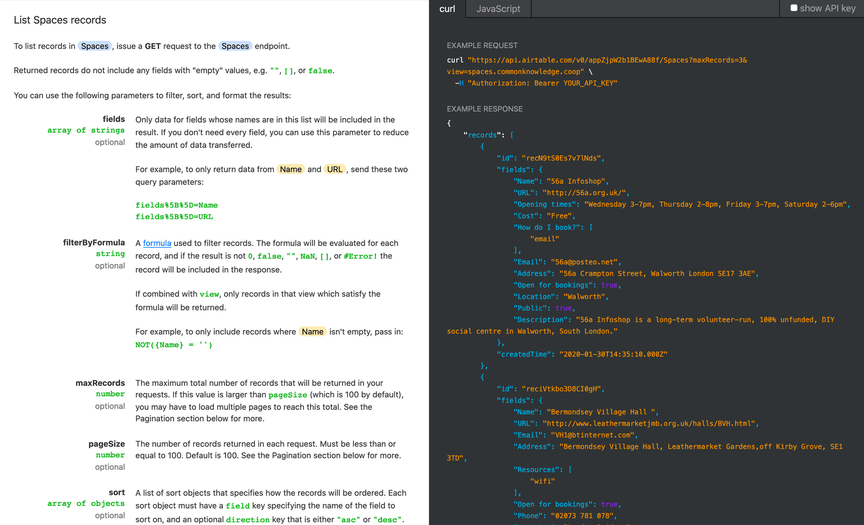
Task: Enable the show API key checkbox
Action: [x=794, y=9]
